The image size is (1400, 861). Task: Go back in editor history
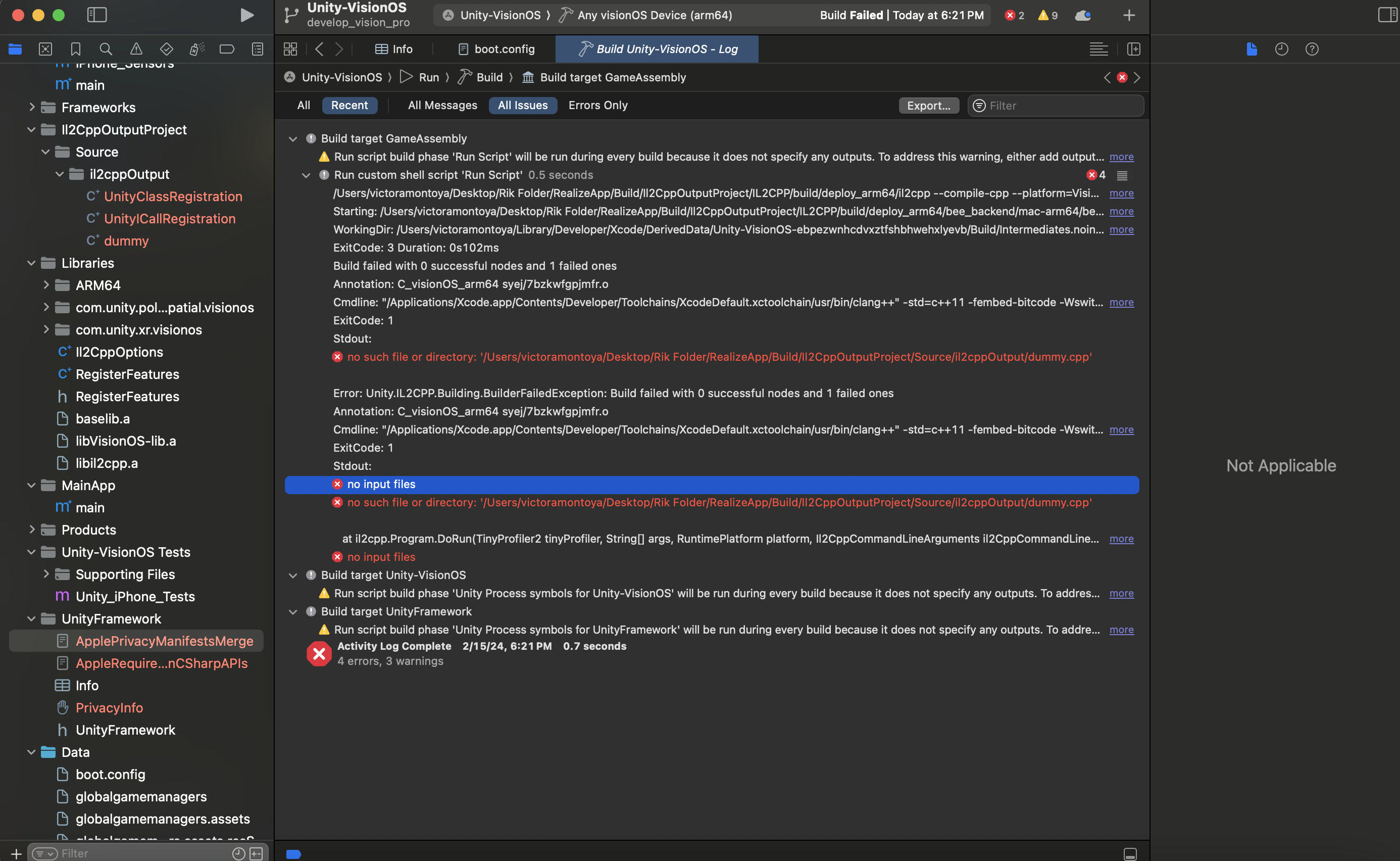pyautogui.click(x=319, y=49)
